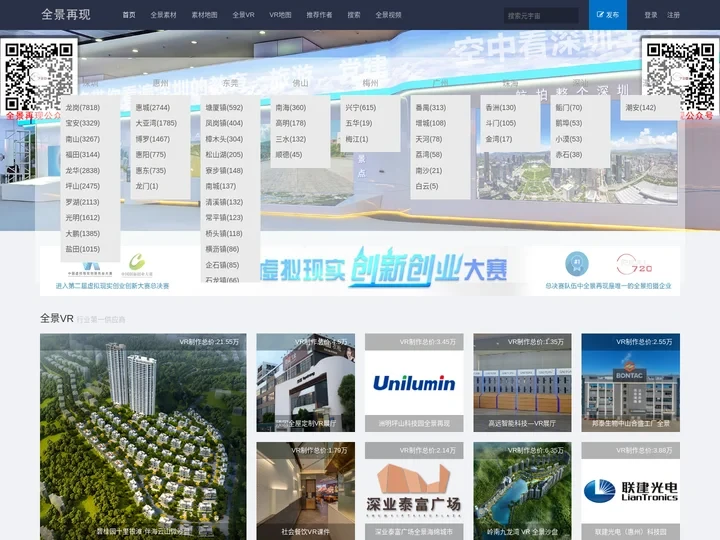Open 搜索 menu item
Viewport: 720px width, 540px height.
click(354, 15)
